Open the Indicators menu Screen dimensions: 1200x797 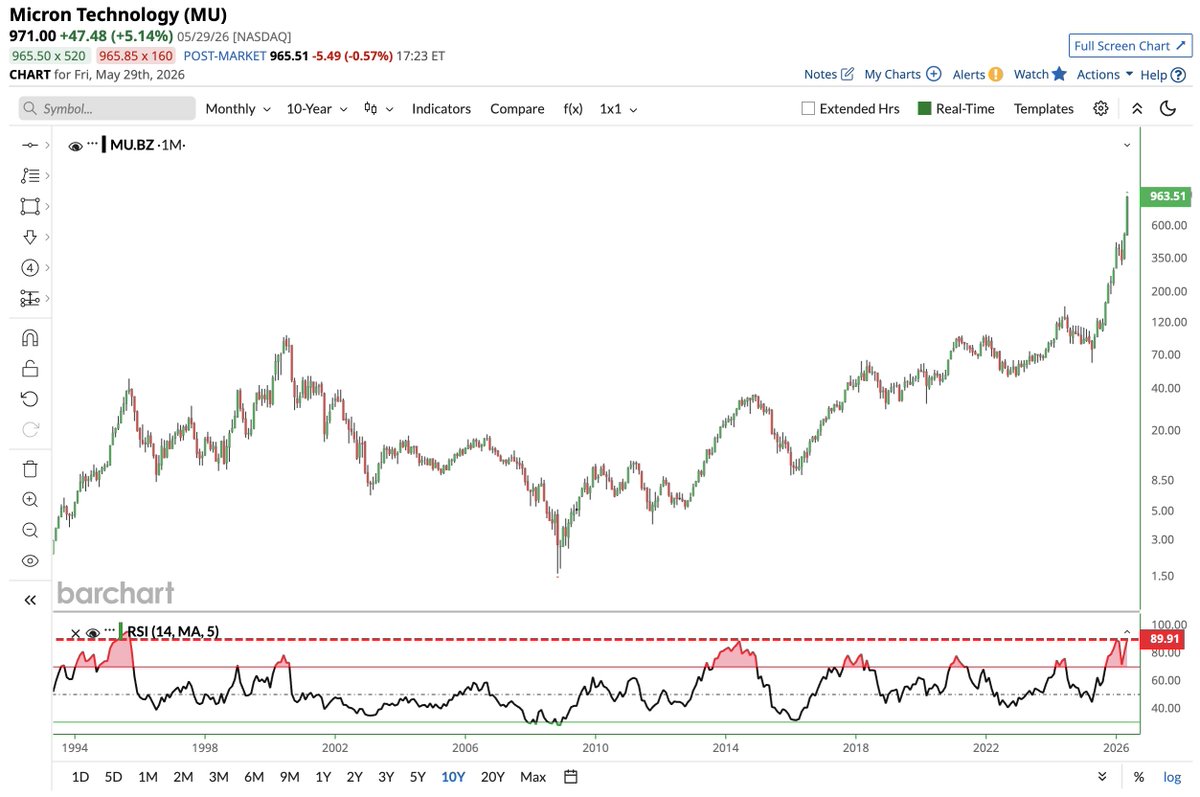(441, 109)
